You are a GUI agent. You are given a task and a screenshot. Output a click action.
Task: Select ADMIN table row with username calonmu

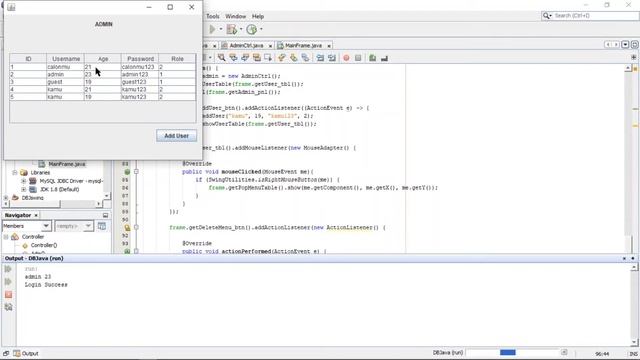(x=102, y=67)
